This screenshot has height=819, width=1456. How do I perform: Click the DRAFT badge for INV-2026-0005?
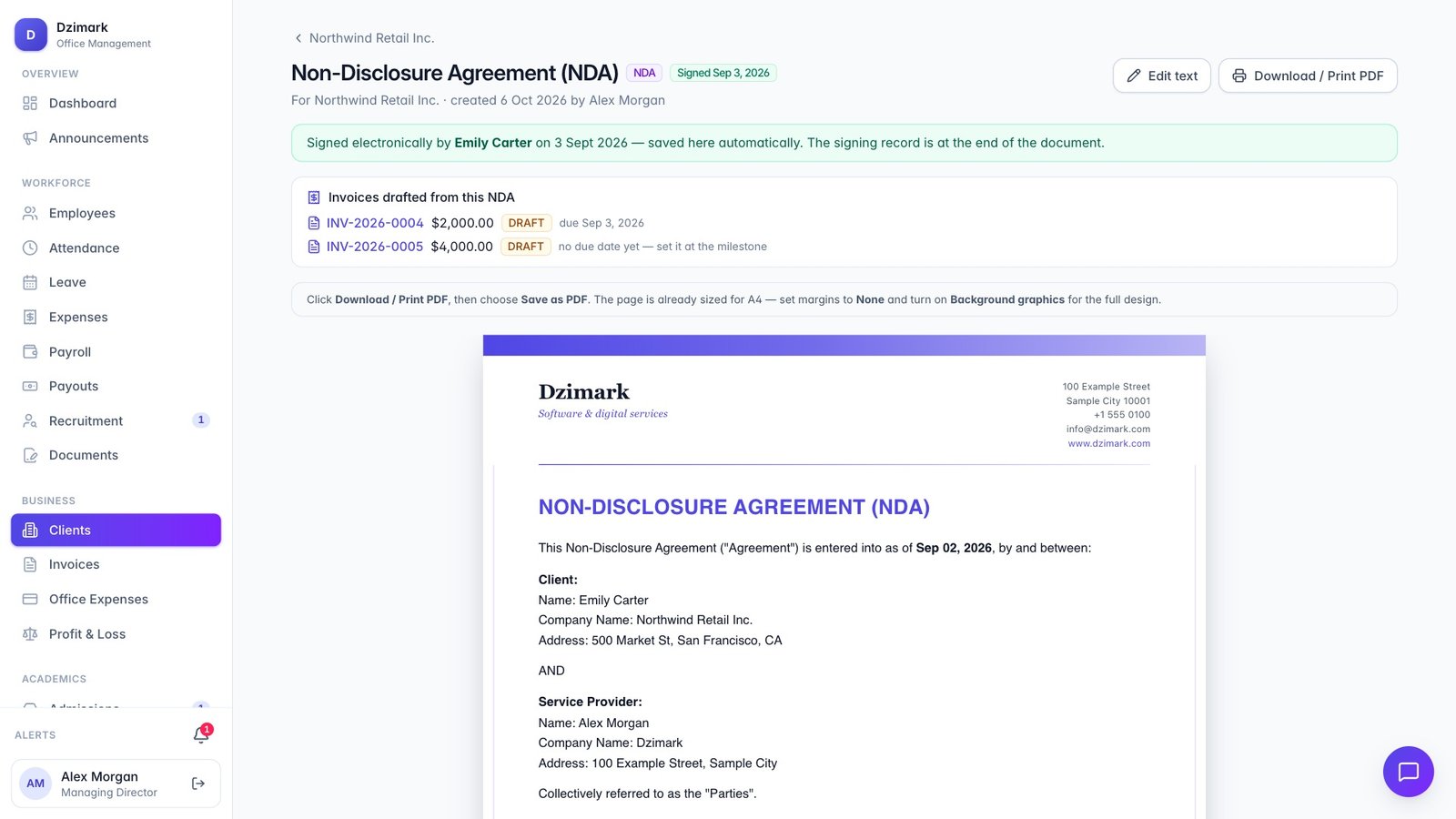tap(526, 247)
